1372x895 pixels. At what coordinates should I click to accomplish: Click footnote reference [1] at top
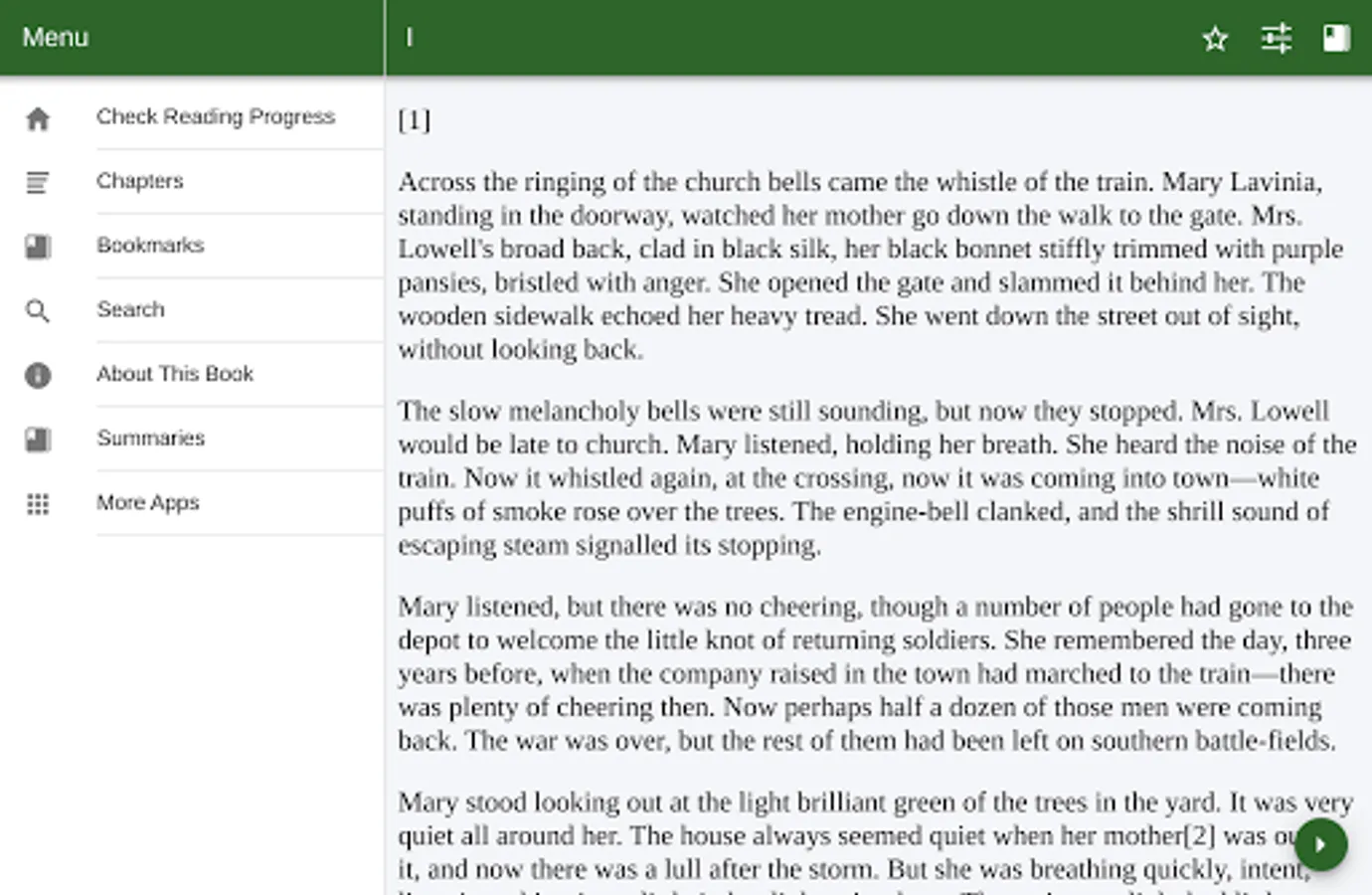tap(415, 120)
